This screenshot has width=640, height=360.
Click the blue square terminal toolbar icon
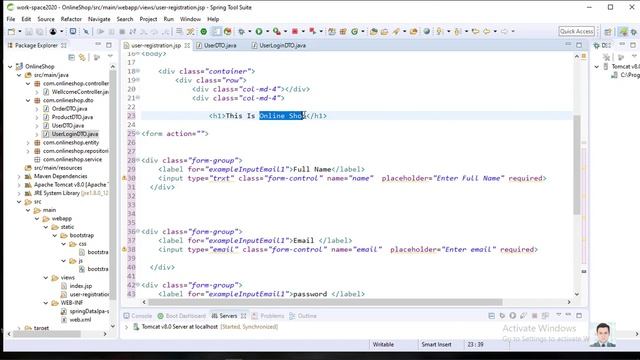click(x=73, y=31)
